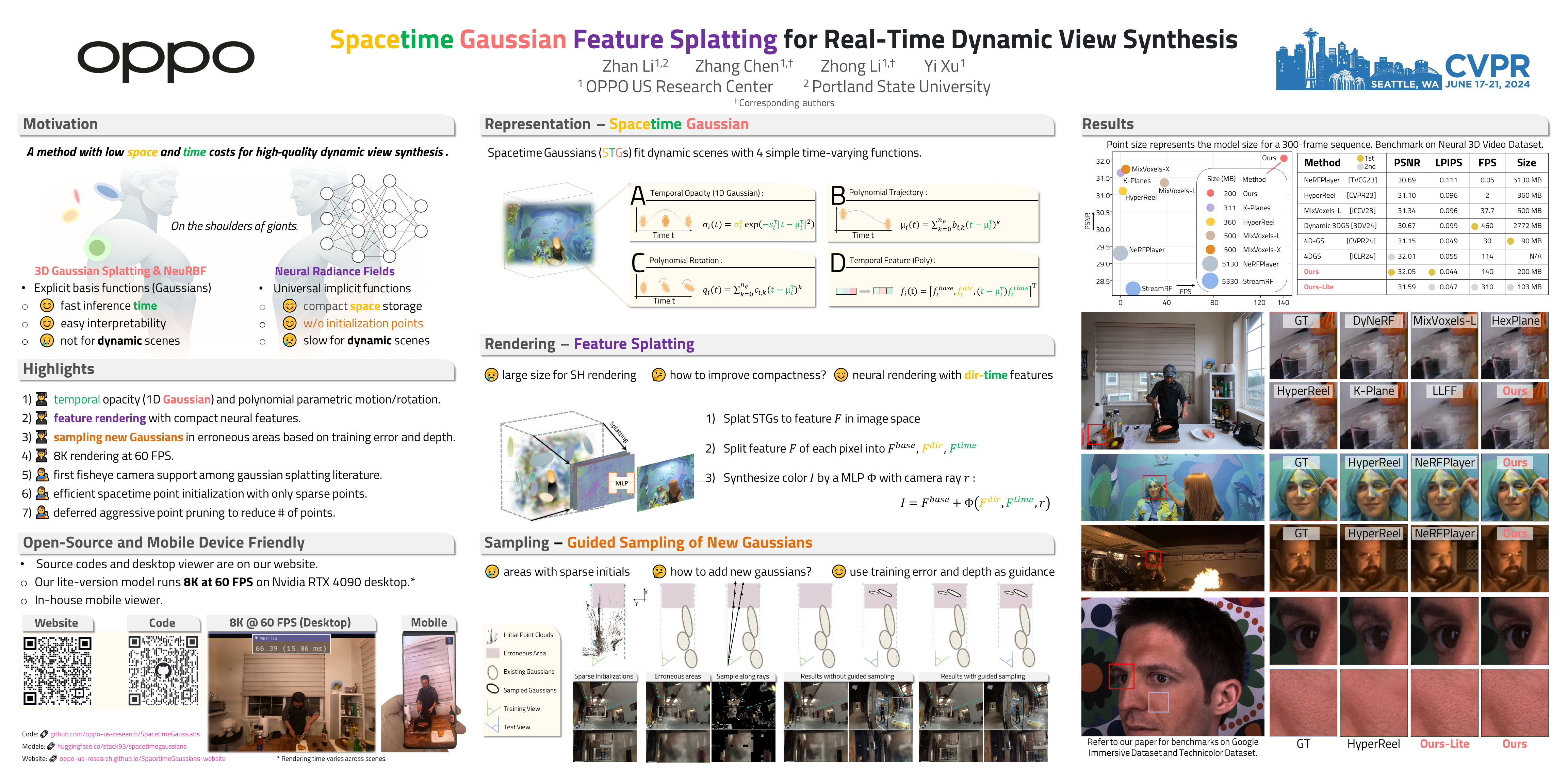Open the huggingface.co/stack93/spacetimegaussians link
This screenshot has width=1568, height=784.
click(x=122, y=746)
